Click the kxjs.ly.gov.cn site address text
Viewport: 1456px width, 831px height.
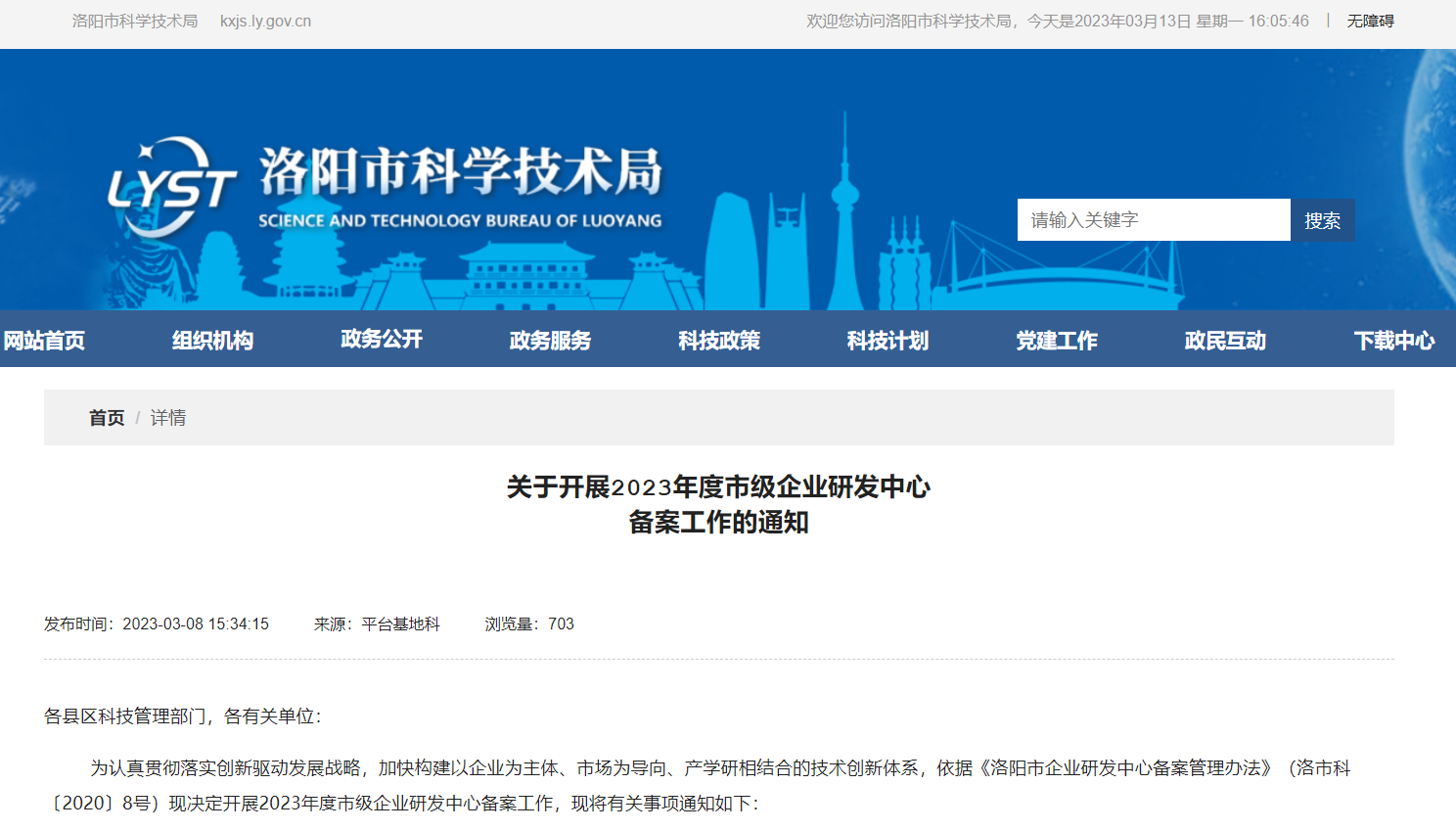coord(265,21)
